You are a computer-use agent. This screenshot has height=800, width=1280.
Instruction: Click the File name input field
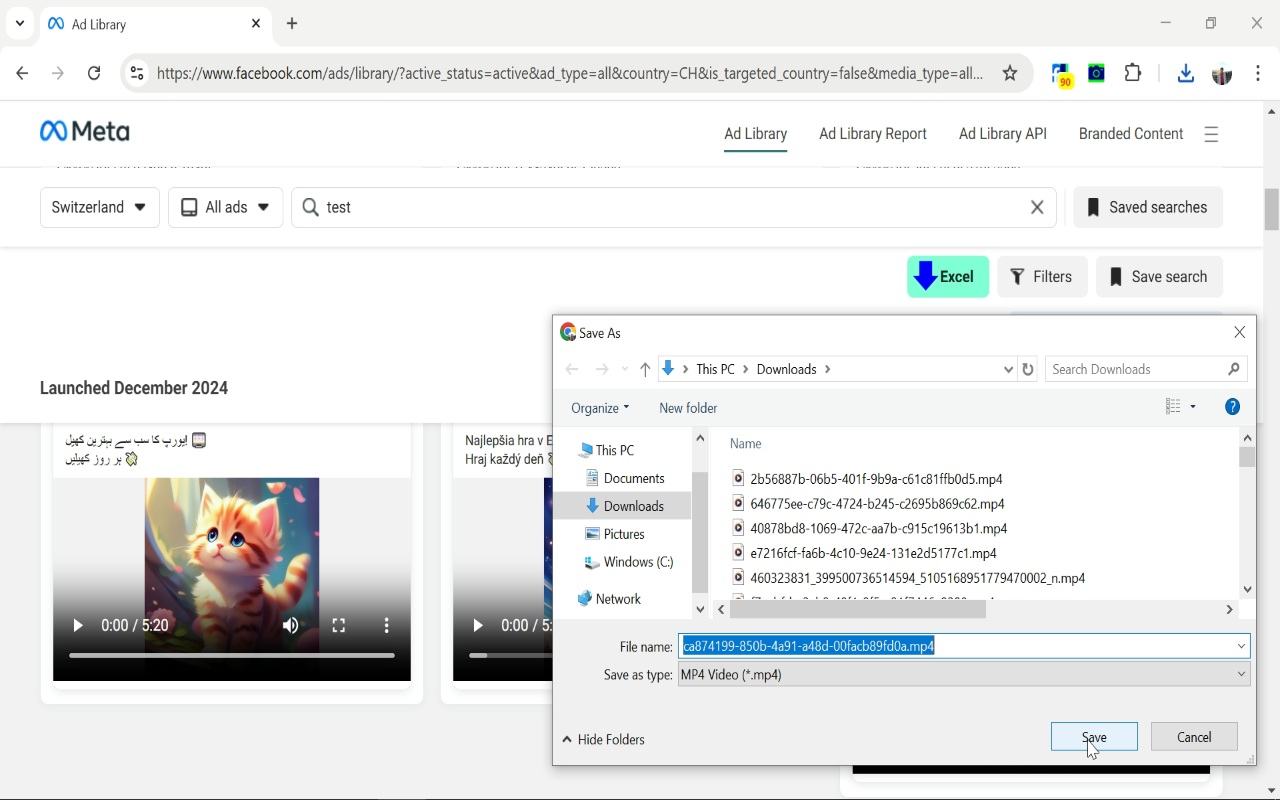tap(900, 646)
